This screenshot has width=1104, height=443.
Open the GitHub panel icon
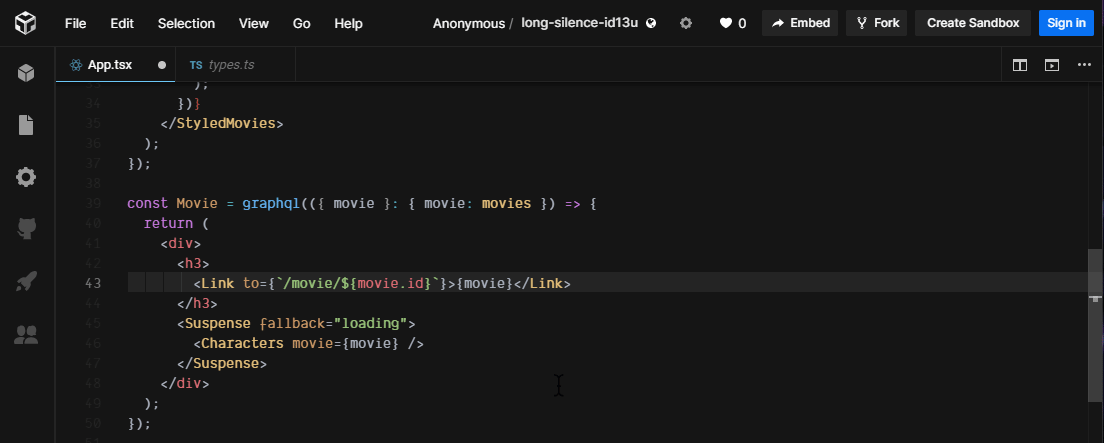[26, 229]
